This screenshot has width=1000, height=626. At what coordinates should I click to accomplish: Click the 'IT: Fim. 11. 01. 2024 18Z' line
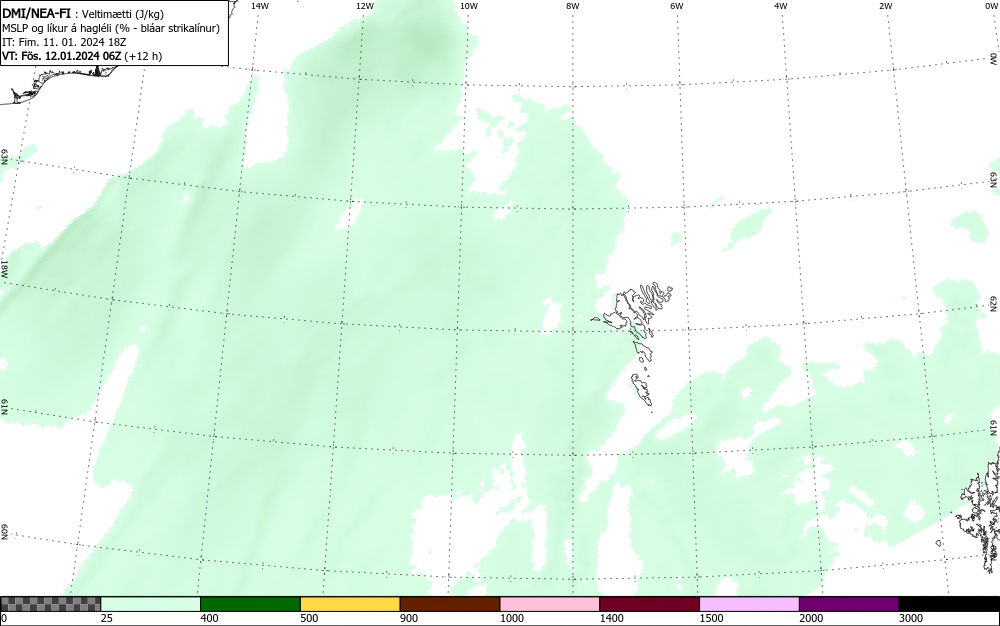click(64, 42)
